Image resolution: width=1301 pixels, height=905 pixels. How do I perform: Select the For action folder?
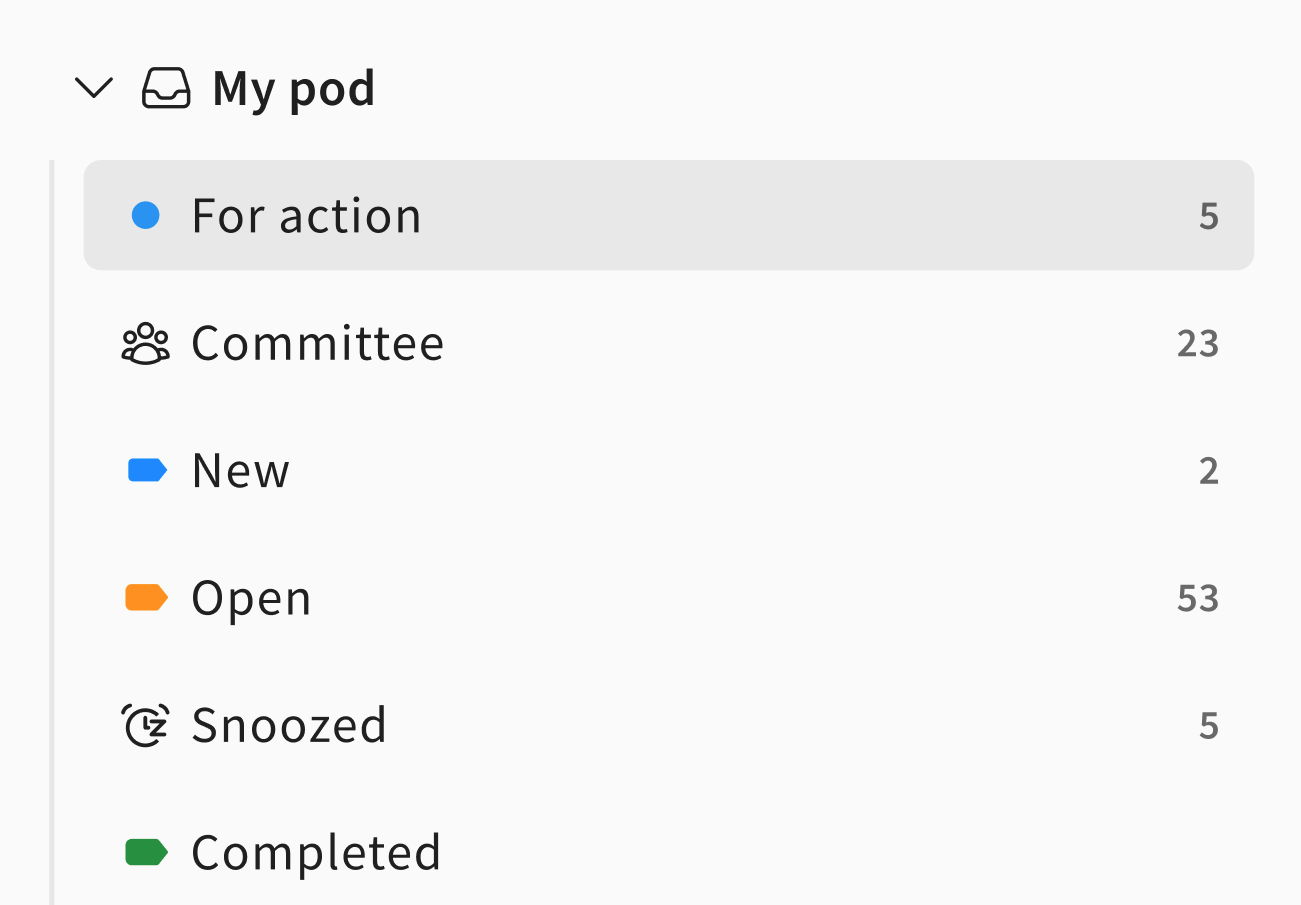[x=306, y=216]
